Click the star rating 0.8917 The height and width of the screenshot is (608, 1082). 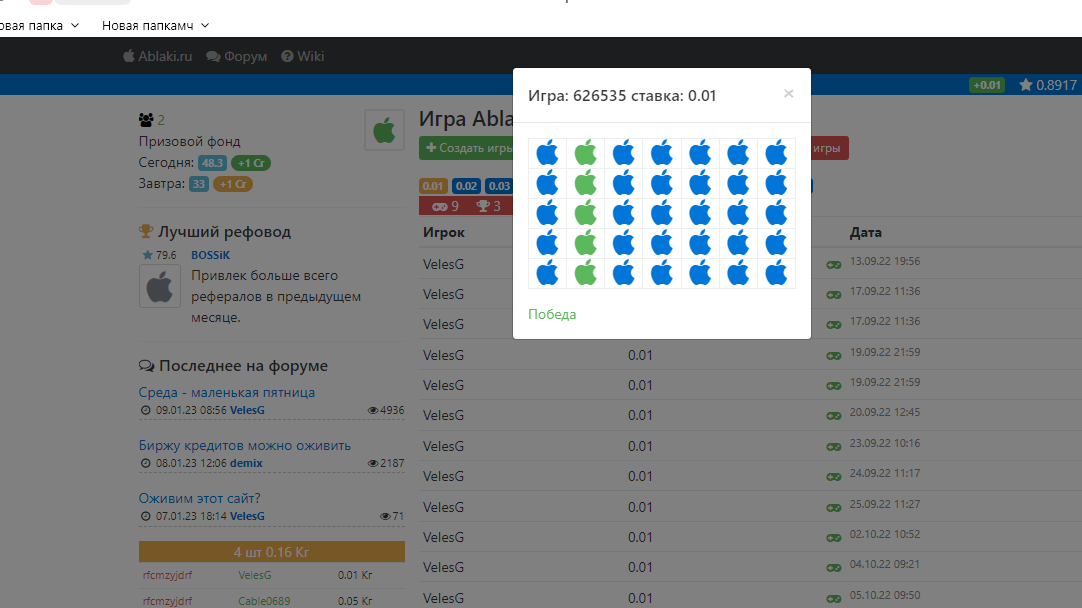(x=1047, y=85)
